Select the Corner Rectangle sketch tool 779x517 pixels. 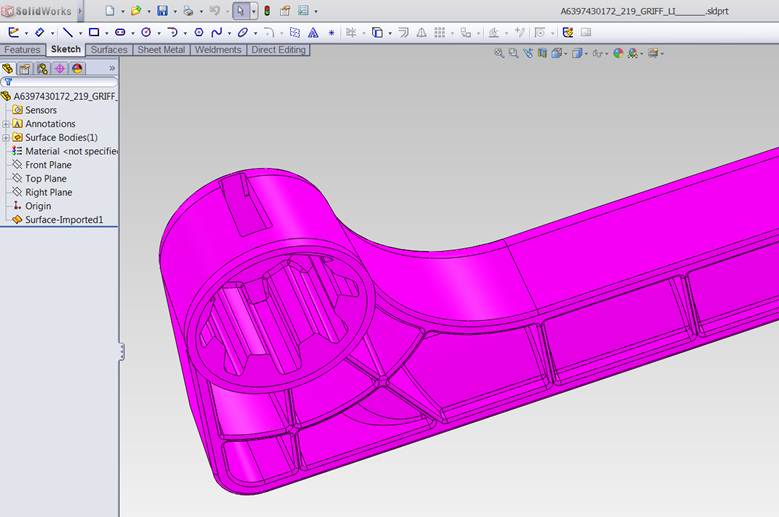click(x=94, y=32)
